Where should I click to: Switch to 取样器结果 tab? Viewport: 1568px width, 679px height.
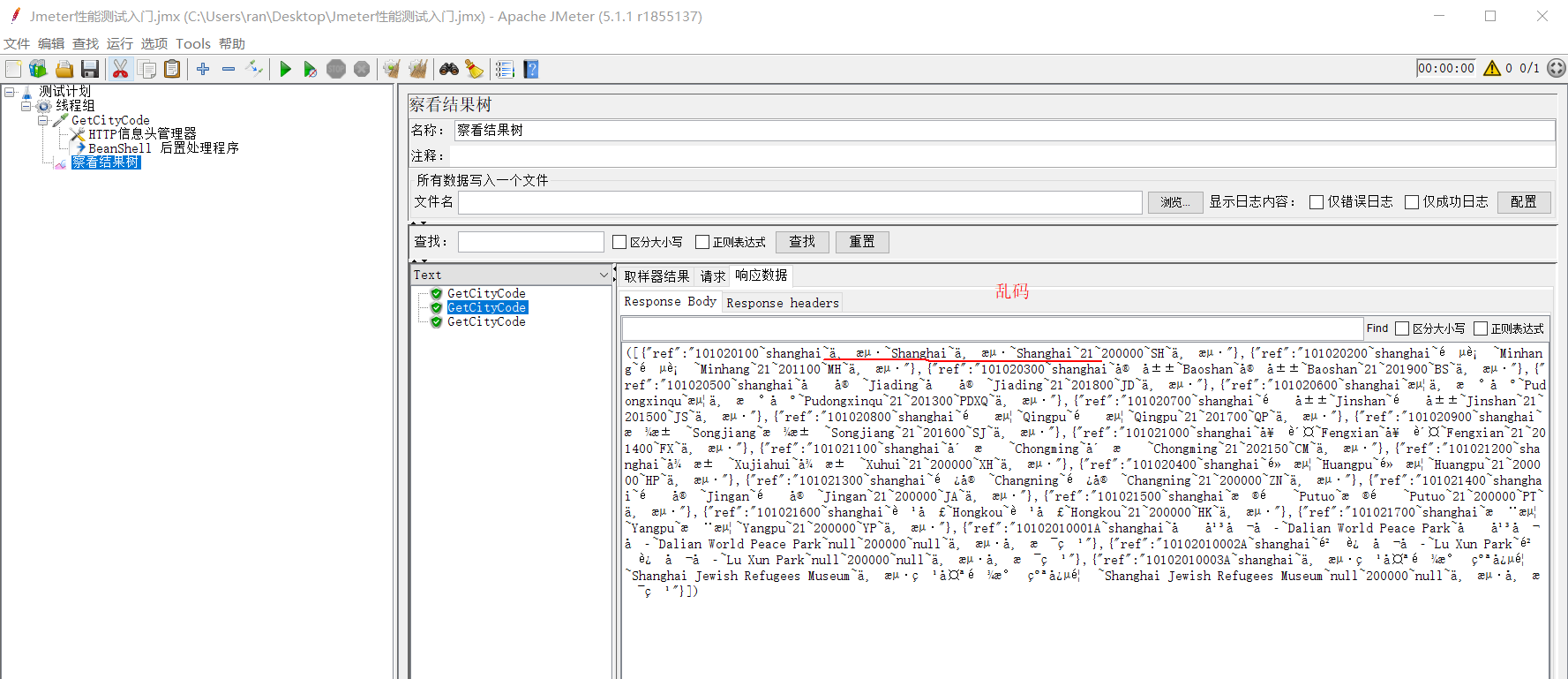(657, 276)
